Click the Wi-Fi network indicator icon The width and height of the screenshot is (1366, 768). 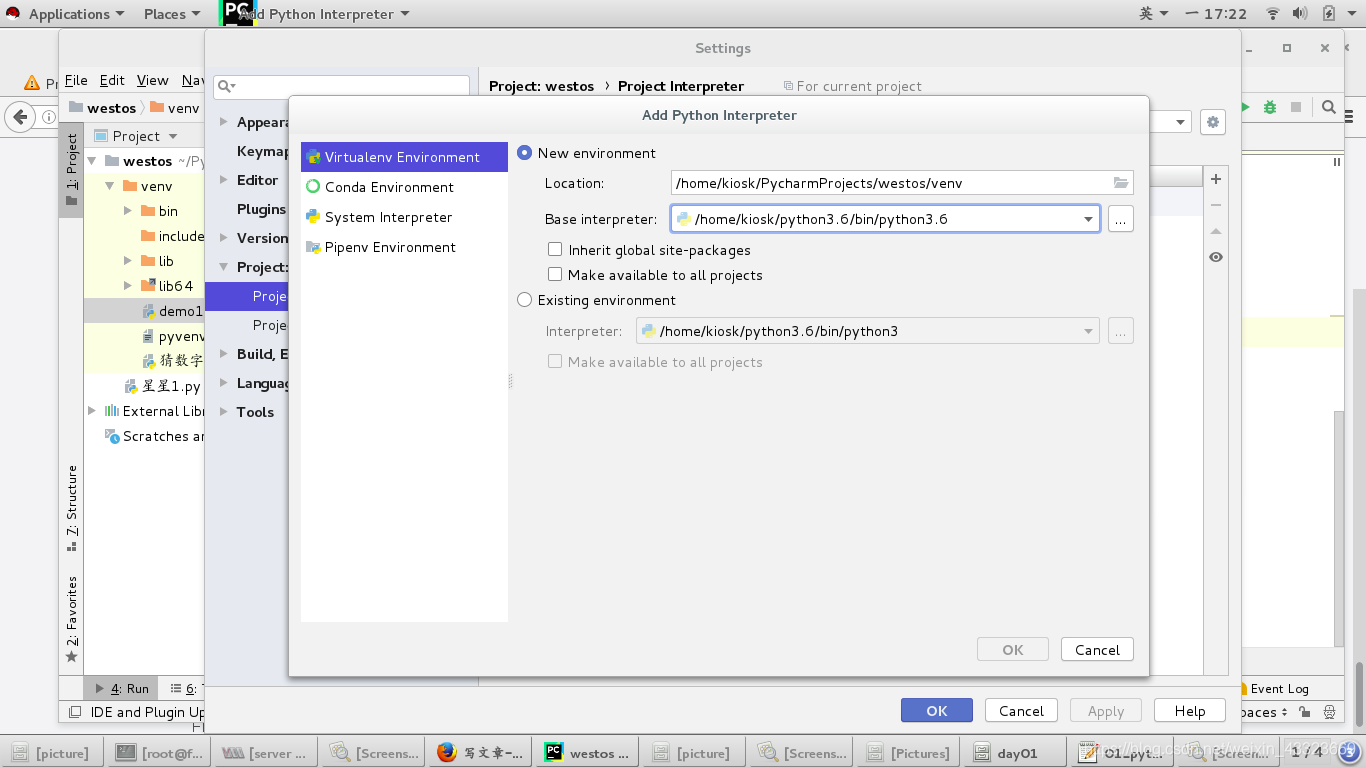pos(1273,14)
